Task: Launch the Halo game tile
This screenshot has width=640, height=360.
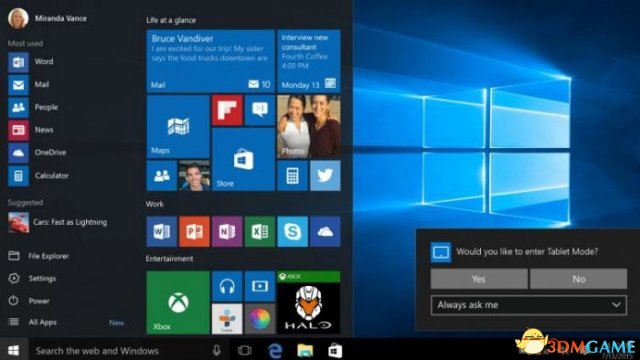Action: [309, 302]
